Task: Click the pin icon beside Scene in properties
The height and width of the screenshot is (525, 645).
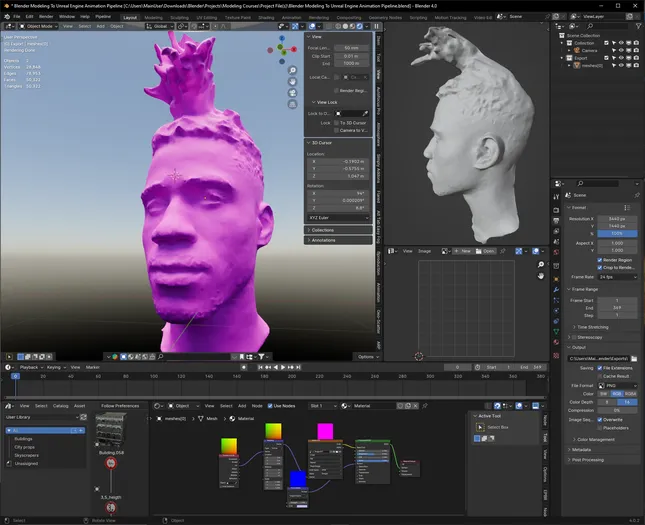Action: point(637,195)
